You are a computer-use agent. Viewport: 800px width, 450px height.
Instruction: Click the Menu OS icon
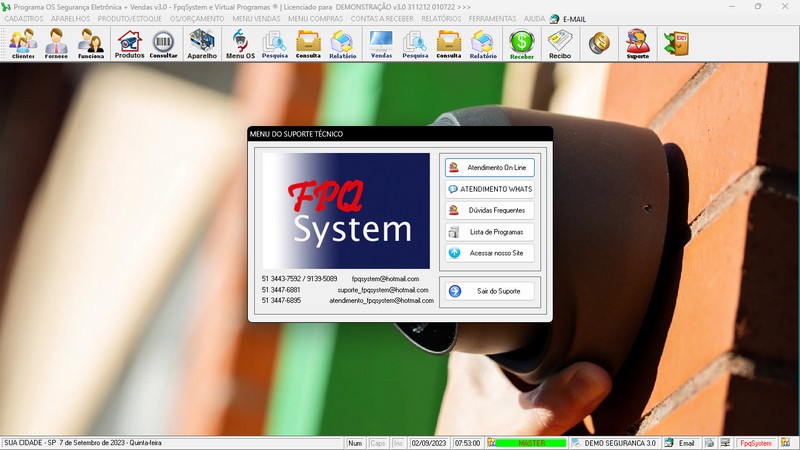coord(240,44)
